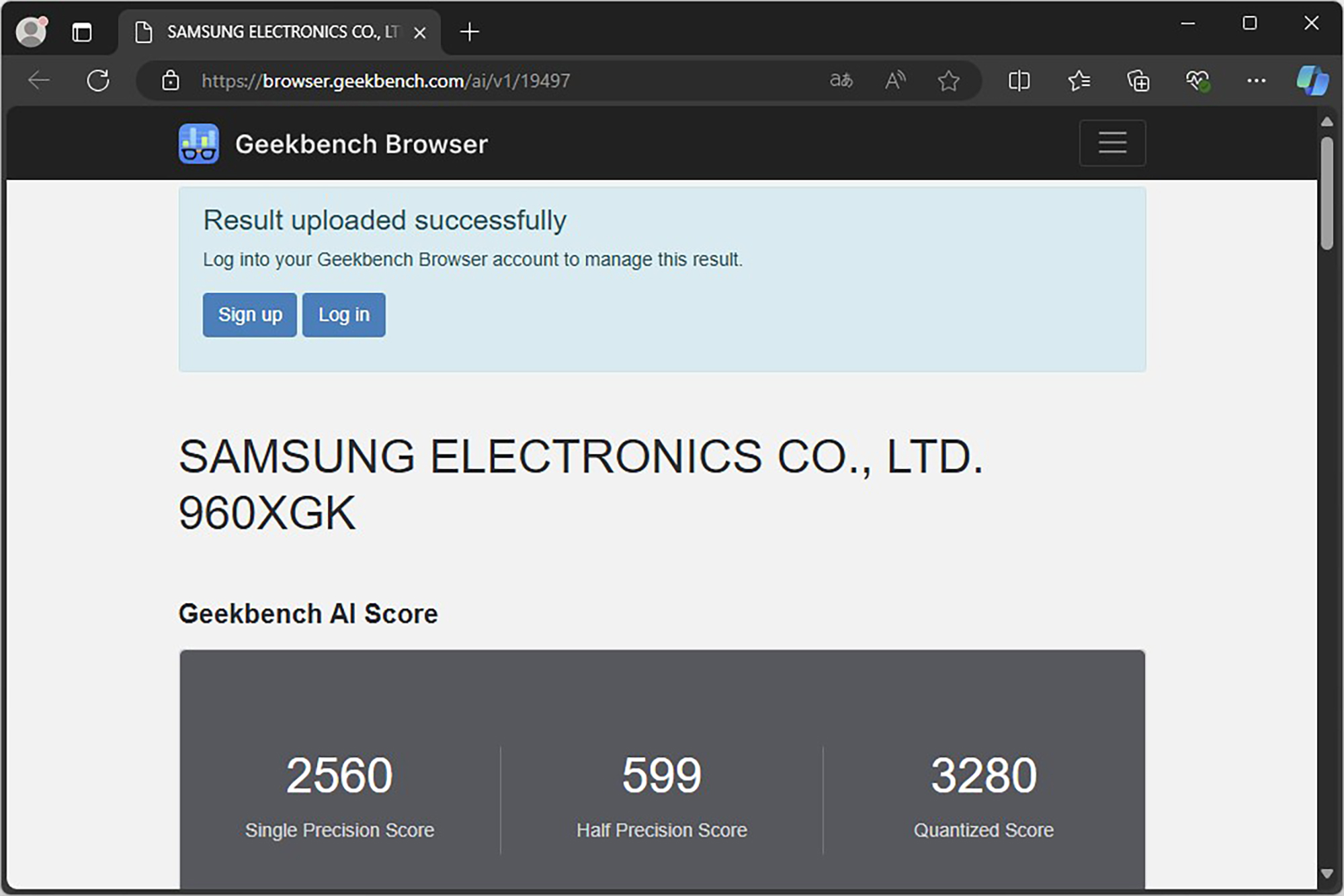This screenshot has height=896, width=1344.
Task: Go back using the back arrow
Action: (39, 81)
